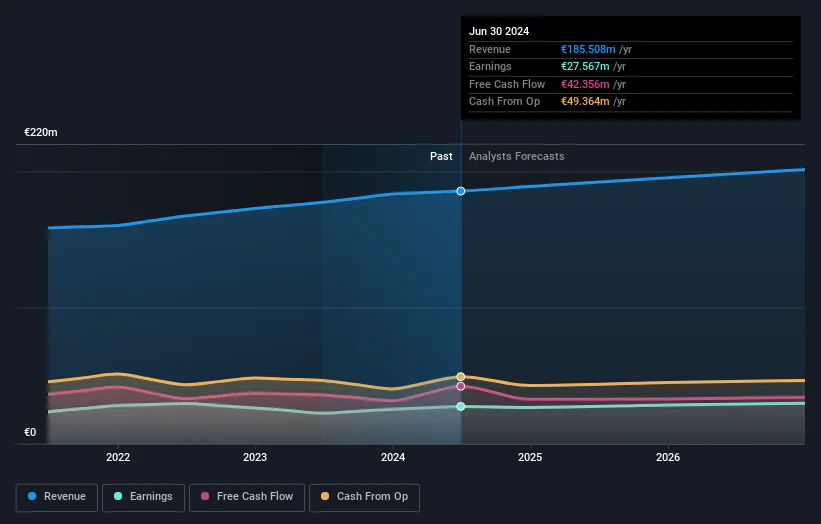Toggle the Cash From Op legend button
Screen dimensions: 821x524
(364, 497)
